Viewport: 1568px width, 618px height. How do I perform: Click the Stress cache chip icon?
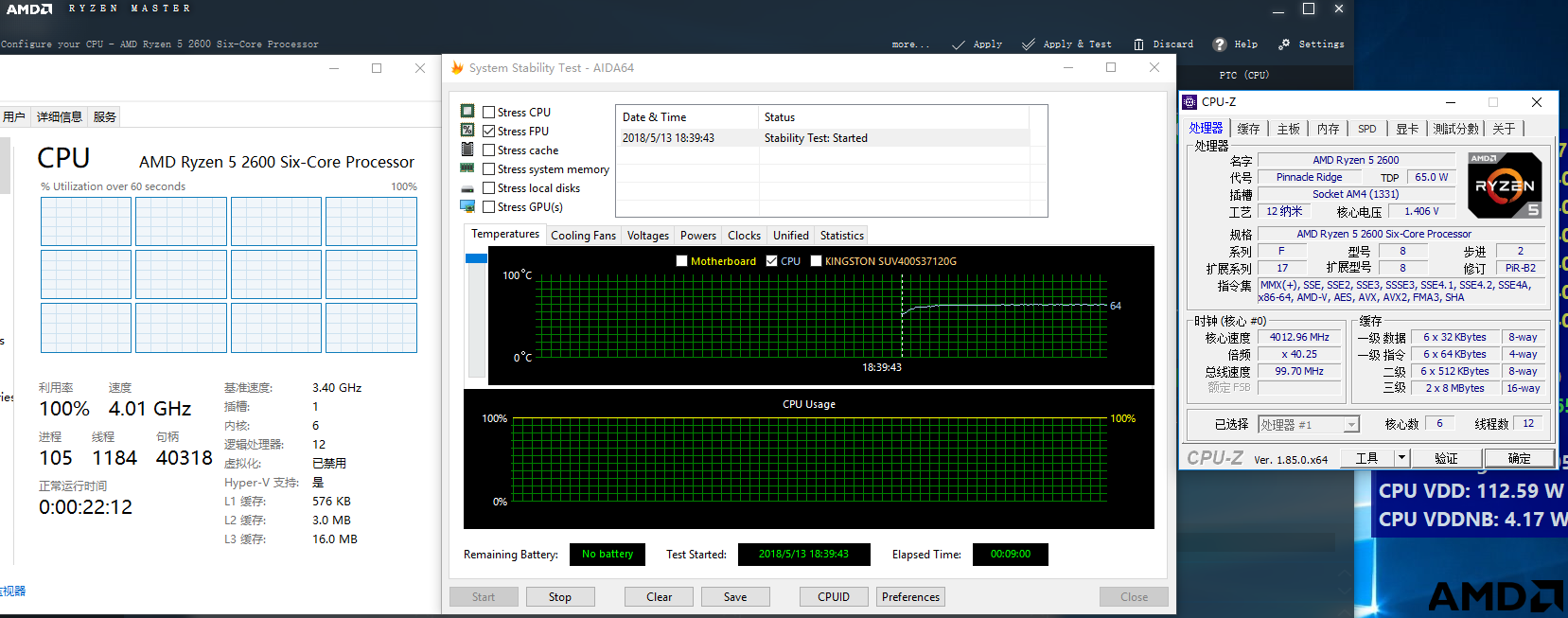[x=467, y=150]
